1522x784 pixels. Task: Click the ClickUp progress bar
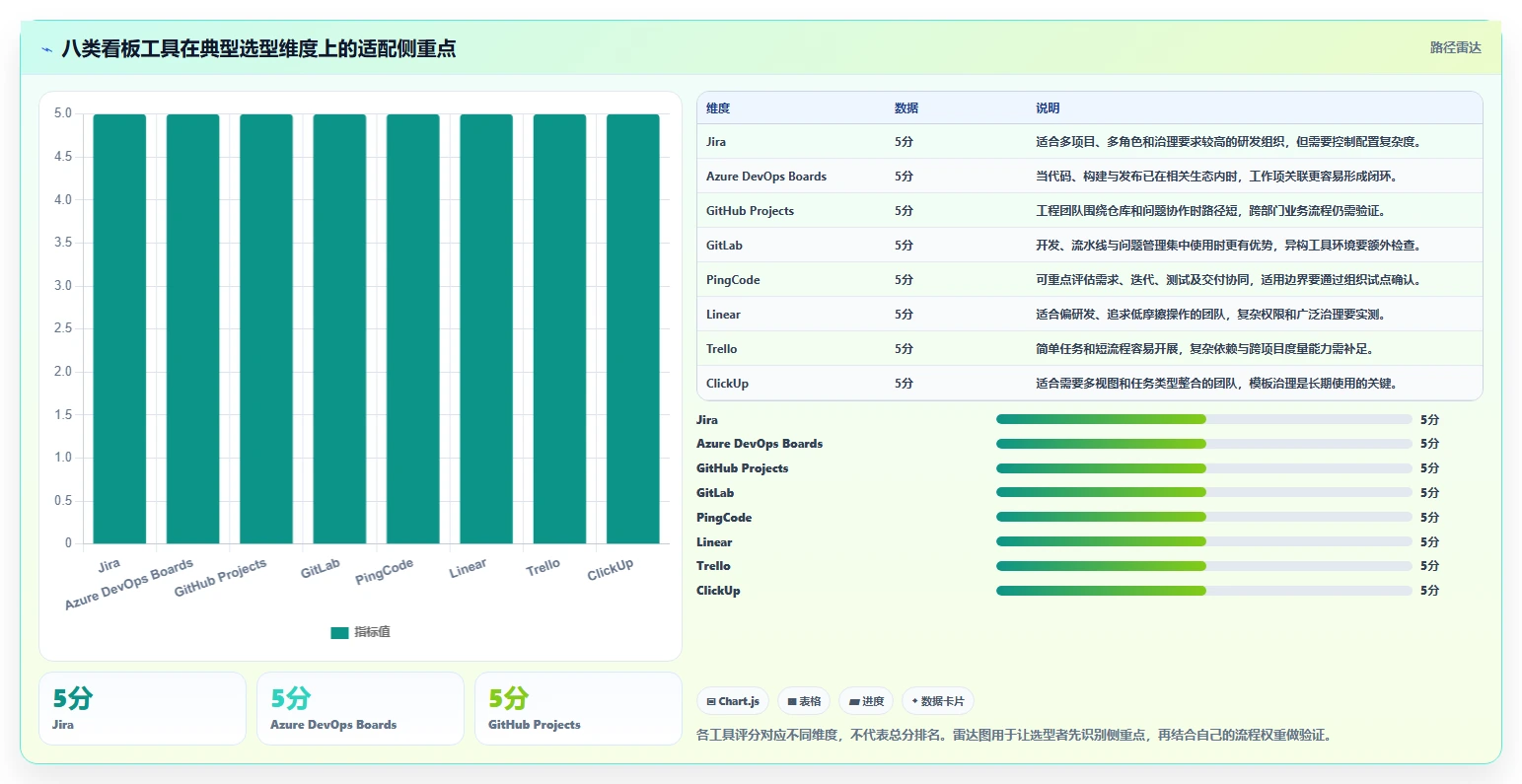tap(1204, 591)
